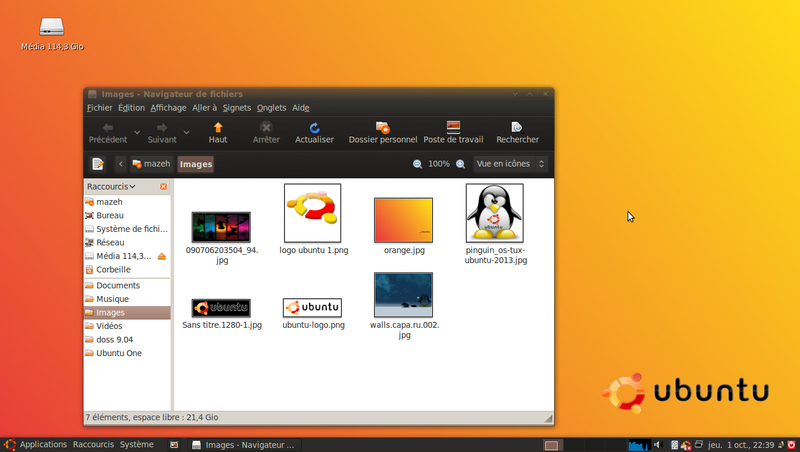Image resolution: width=800 pixels, height=452 pixels.
Task: Click the show desktop panel icon
Action: tap(174, 445)
